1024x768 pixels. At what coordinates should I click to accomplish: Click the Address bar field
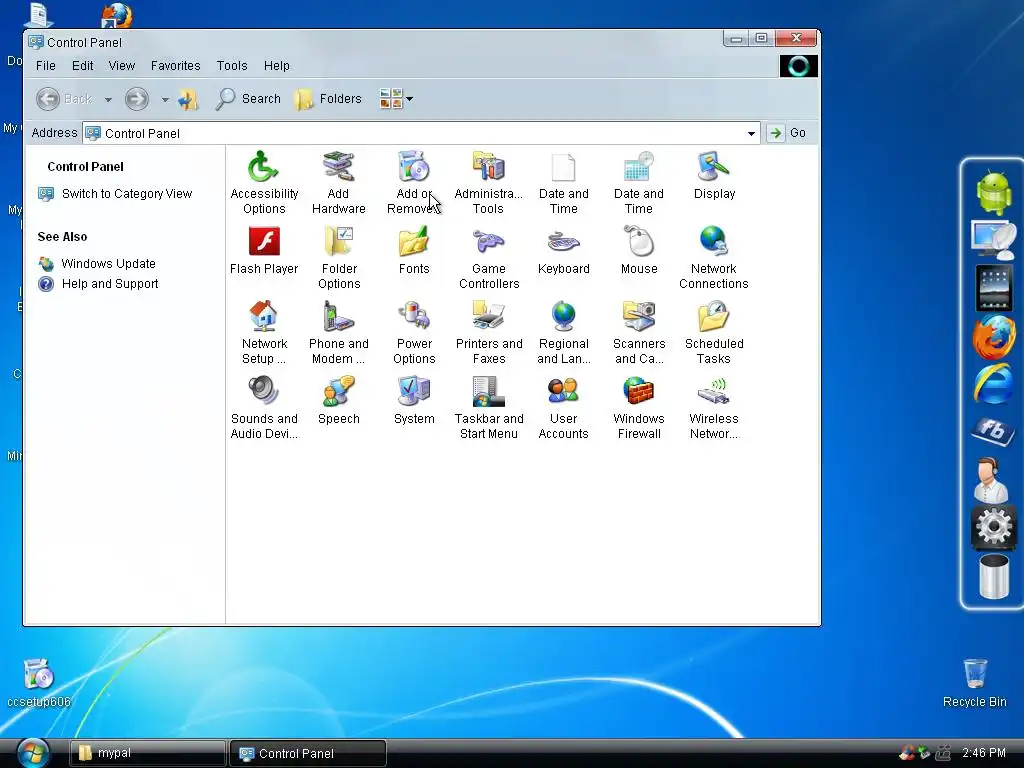pyautogui.click(x=421, y=133)
